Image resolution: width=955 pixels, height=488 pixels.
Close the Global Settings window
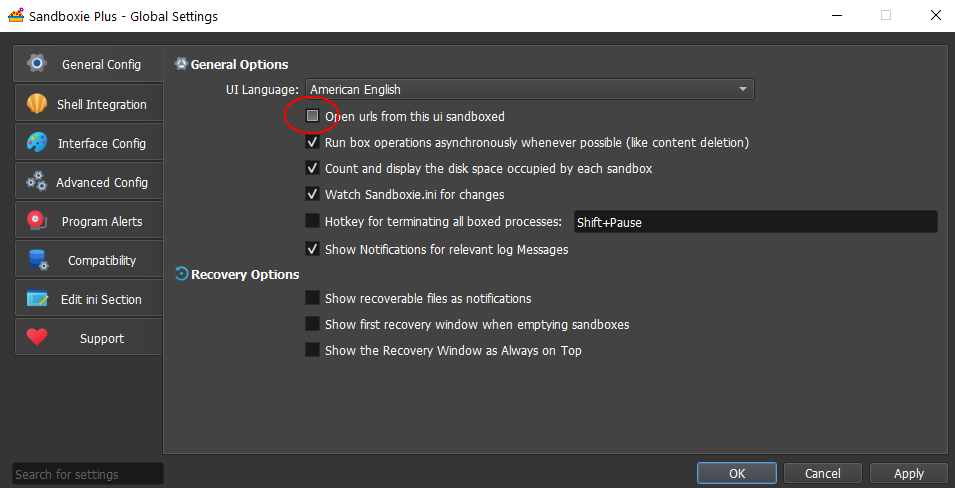tap(936, 16)
